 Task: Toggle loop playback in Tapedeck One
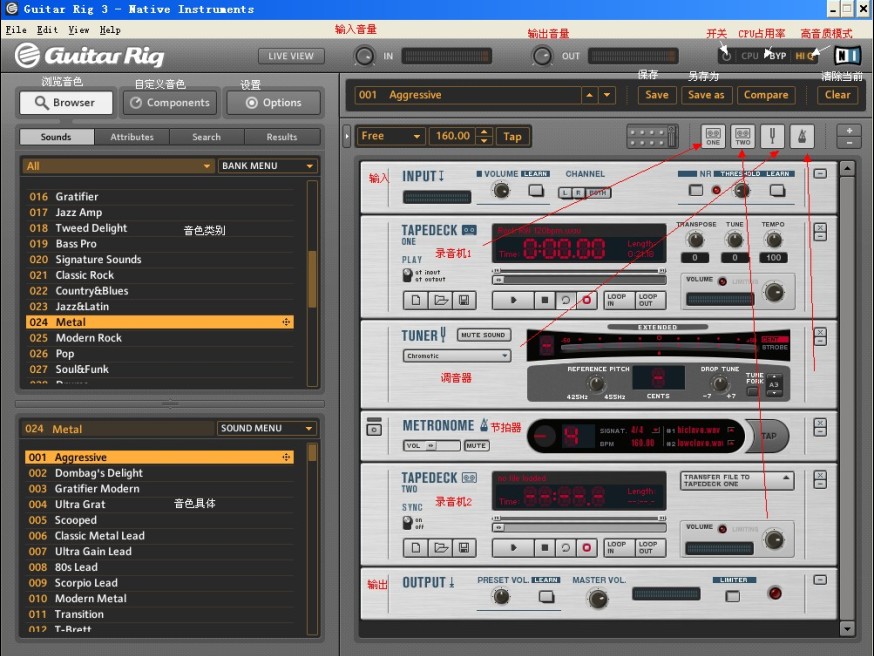pos(565,300)
